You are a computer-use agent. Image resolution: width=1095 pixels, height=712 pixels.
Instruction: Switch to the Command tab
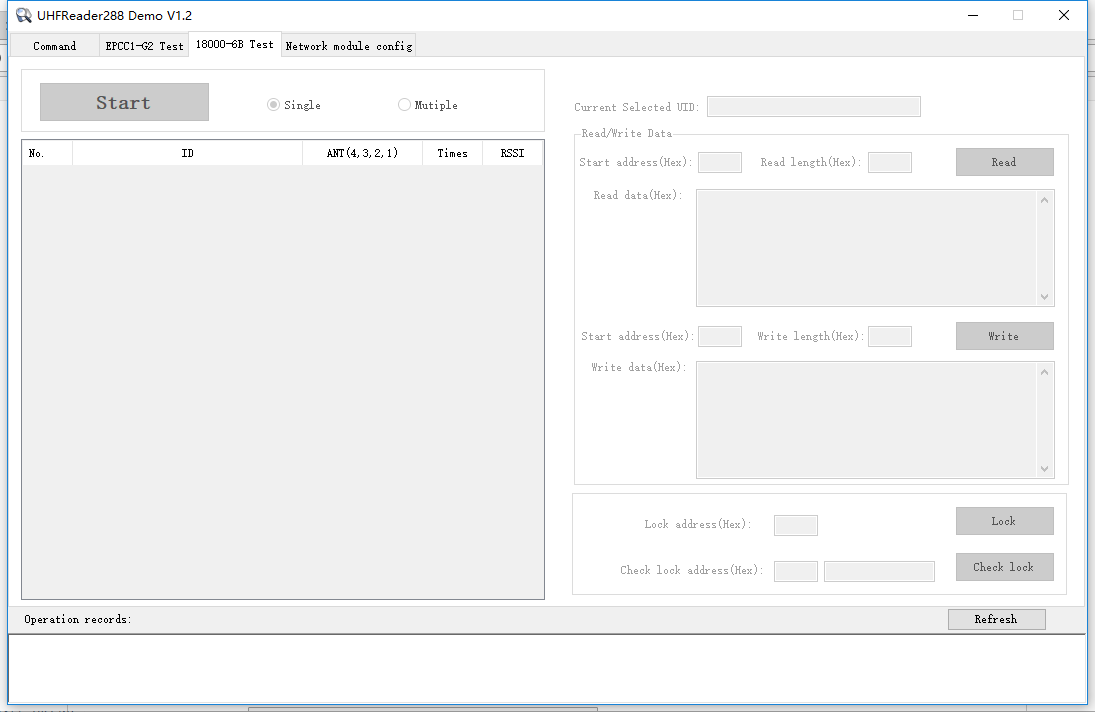coord(54,46)
